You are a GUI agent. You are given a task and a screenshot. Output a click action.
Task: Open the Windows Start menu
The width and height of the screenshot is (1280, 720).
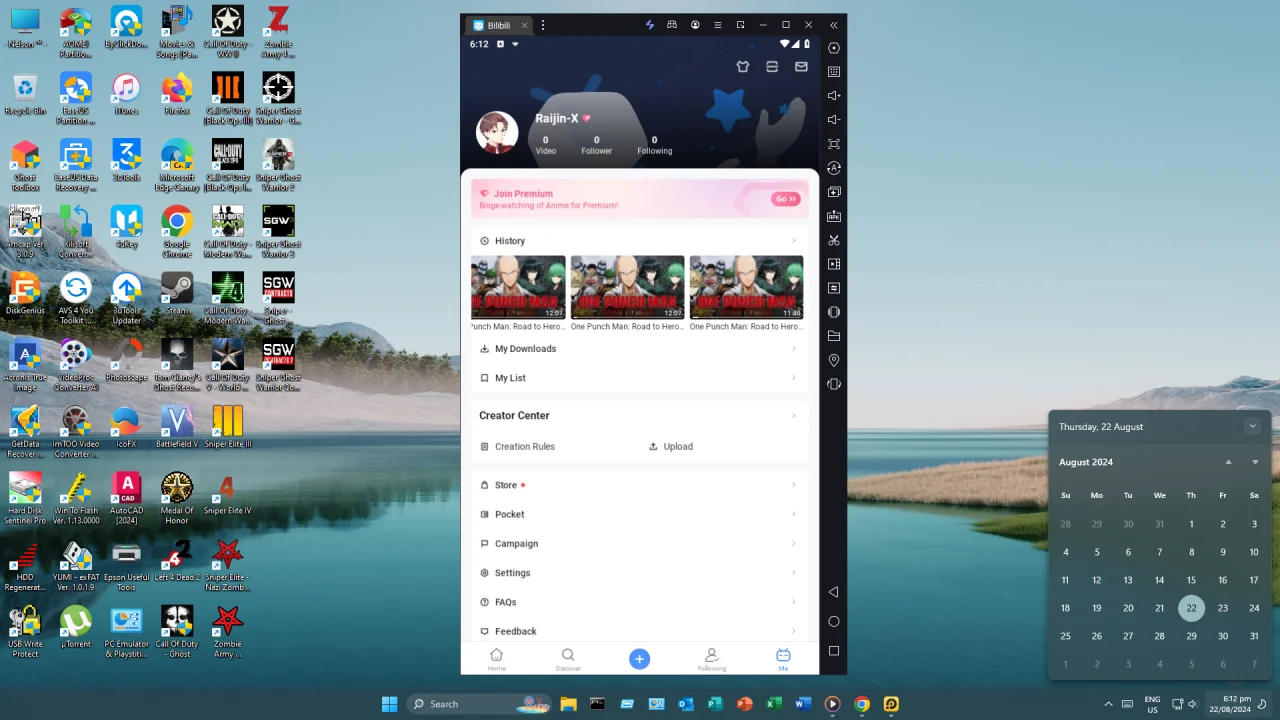[x=389, y=704]
